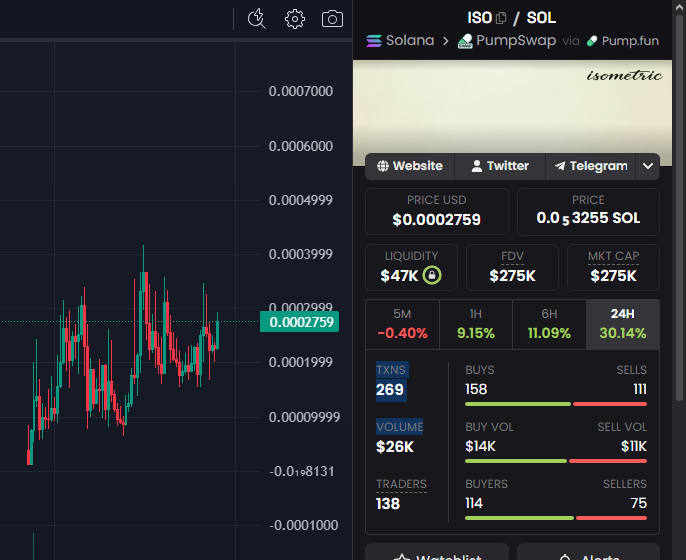Image resolution: width=686 pixels, height=560 pixels.
Task: Click the BUY VOL $14K value
Action: click(x=480, y=446)
